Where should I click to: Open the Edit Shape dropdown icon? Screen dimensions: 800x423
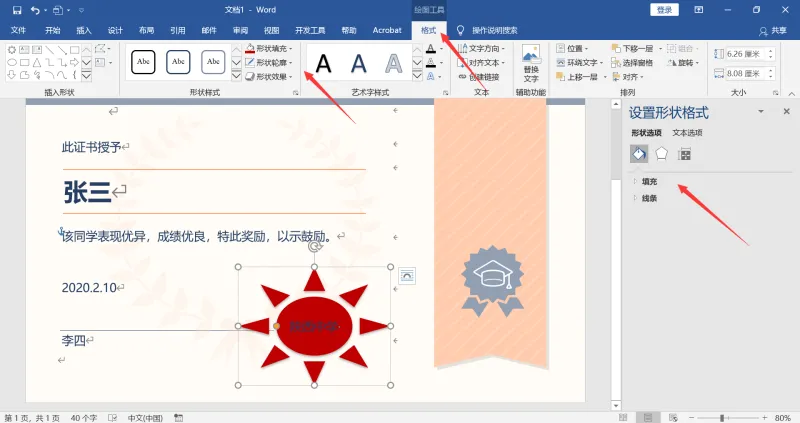pos(103,49)
